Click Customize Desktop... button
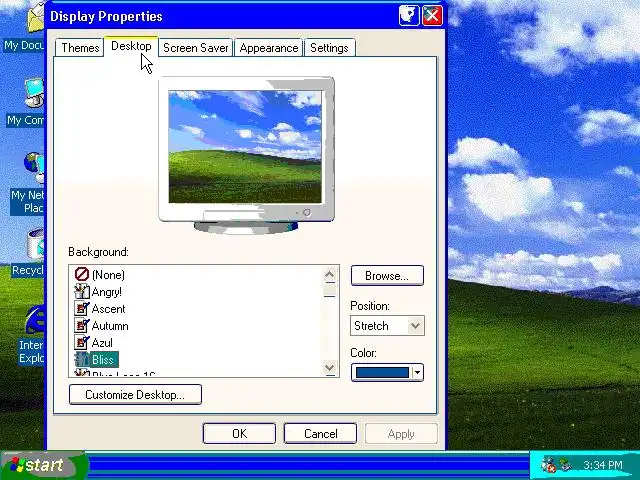640x480 pixels. [x=135, y=395]
